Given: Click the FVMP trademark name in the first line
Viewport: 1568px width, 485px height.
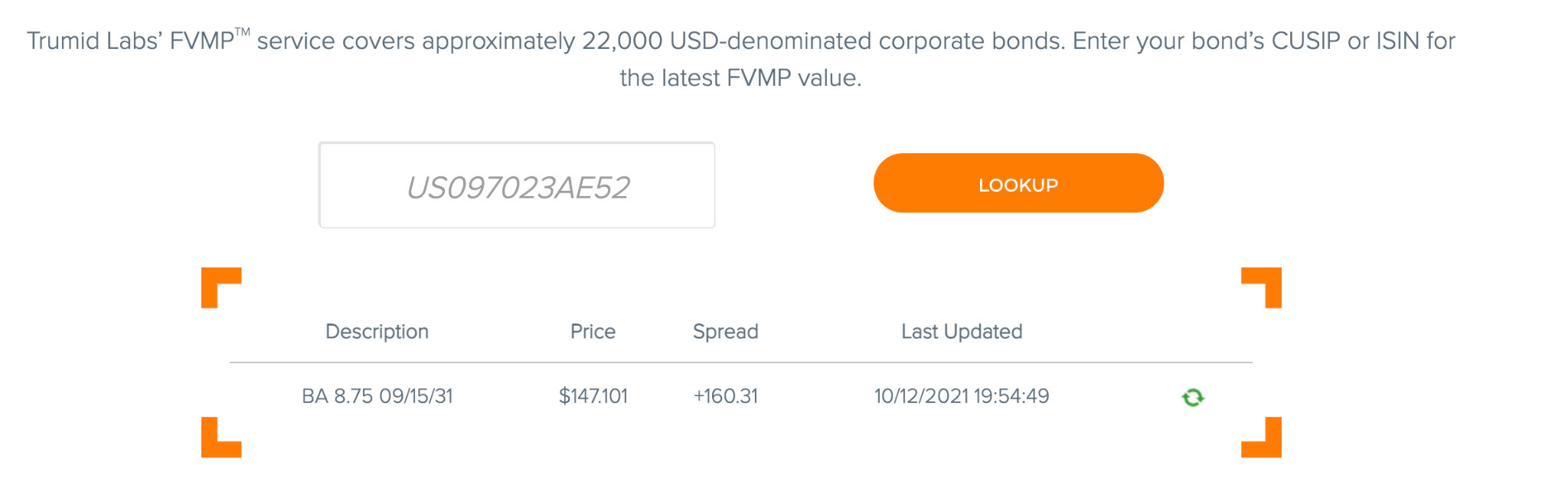Looking at the screenshot, I should (x=203, y=41).
